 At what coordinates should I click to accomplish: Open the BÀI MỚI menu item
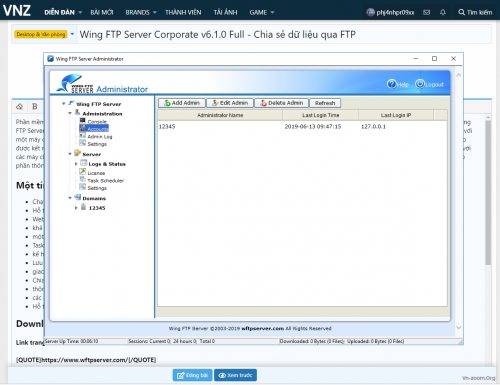click(x=102, y=12)
